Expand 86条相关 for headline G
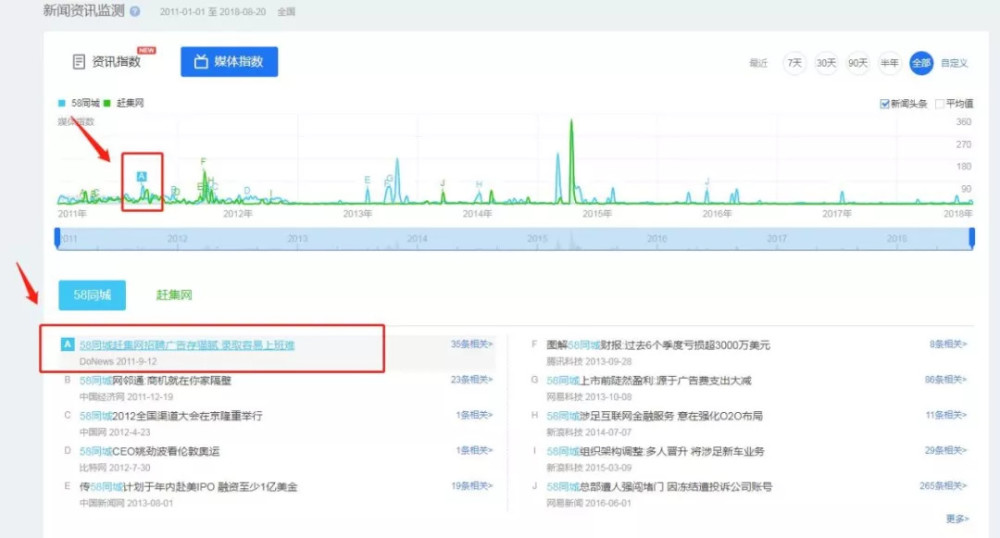The width and height of the screenshot is (1000, 538). pos(946,380)
